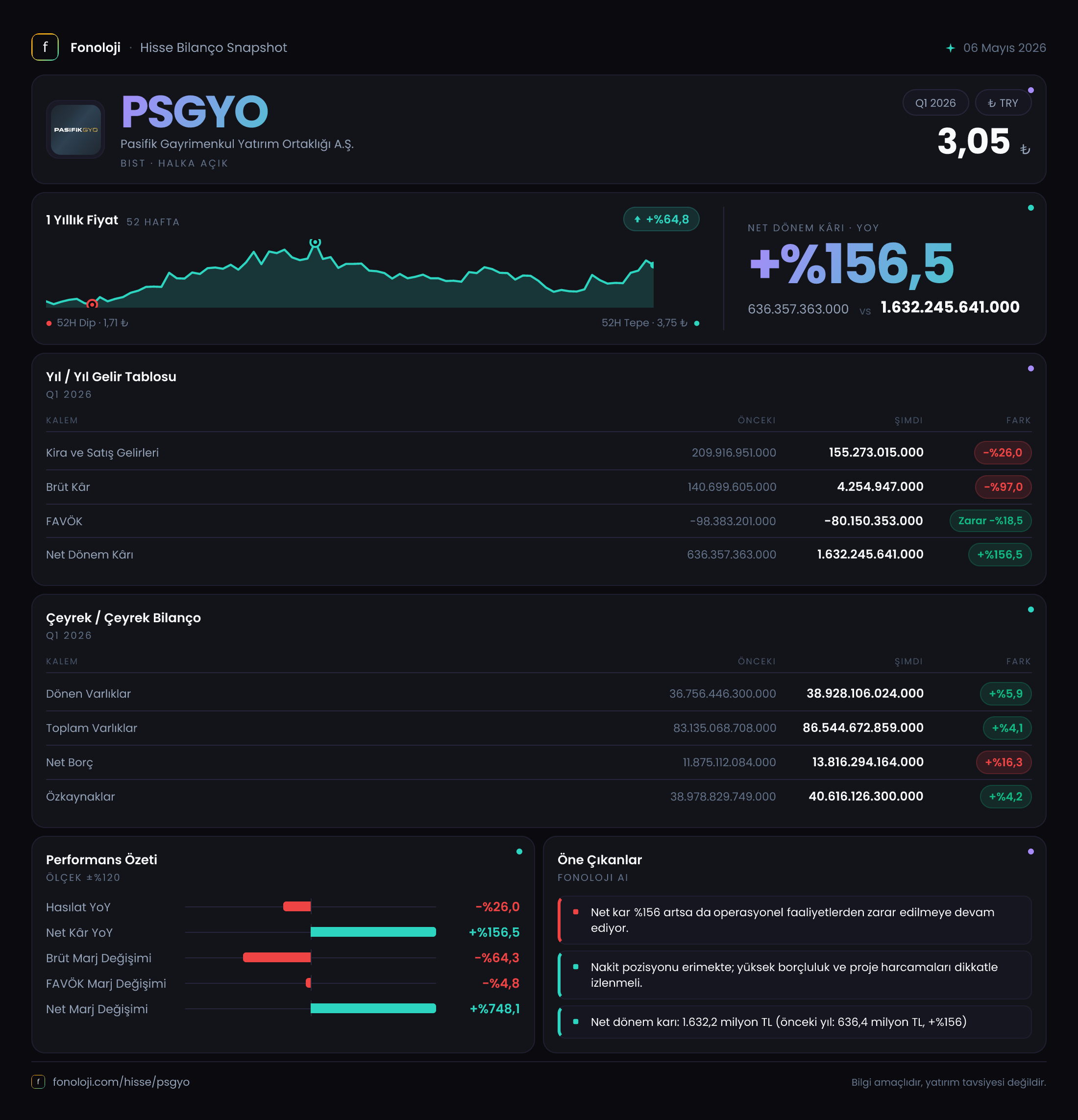Viewport: 1078px width, 1120px height.
Task: Click the PSGYO ticker title
Action: (195, 111)
